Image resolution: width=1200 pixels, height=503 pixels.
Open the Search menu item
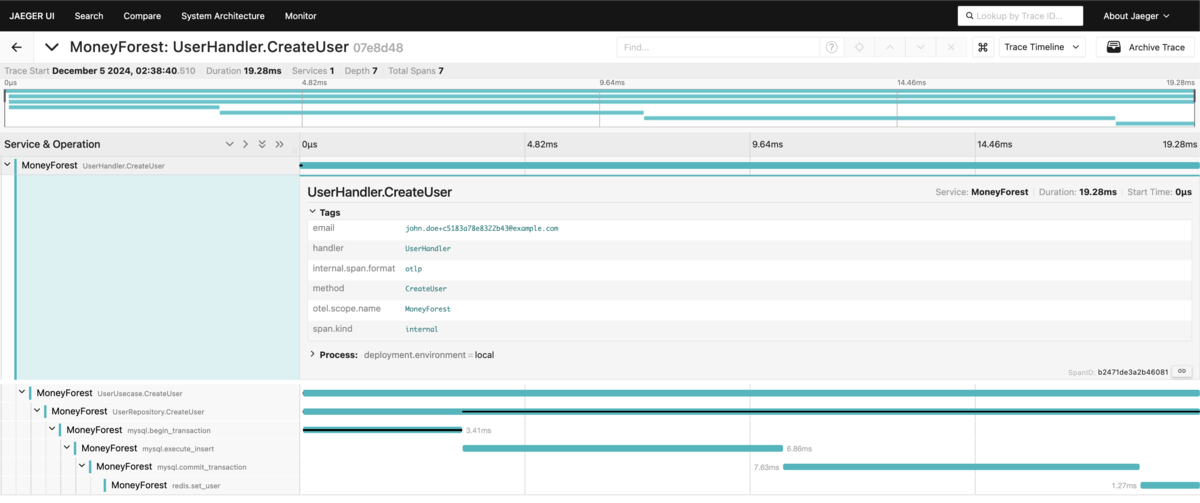coord(89,16)
